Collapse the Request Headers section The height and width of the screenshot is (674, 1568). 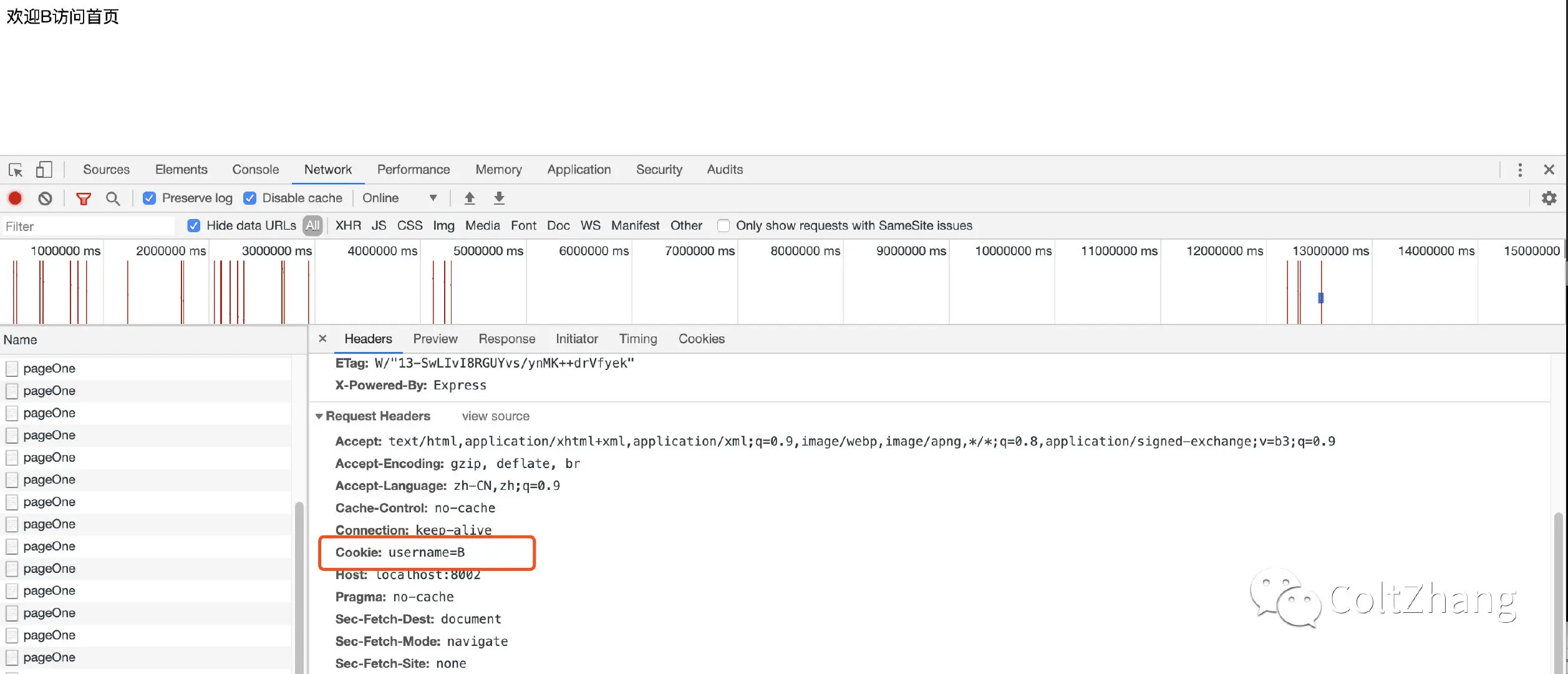(319, 416)
